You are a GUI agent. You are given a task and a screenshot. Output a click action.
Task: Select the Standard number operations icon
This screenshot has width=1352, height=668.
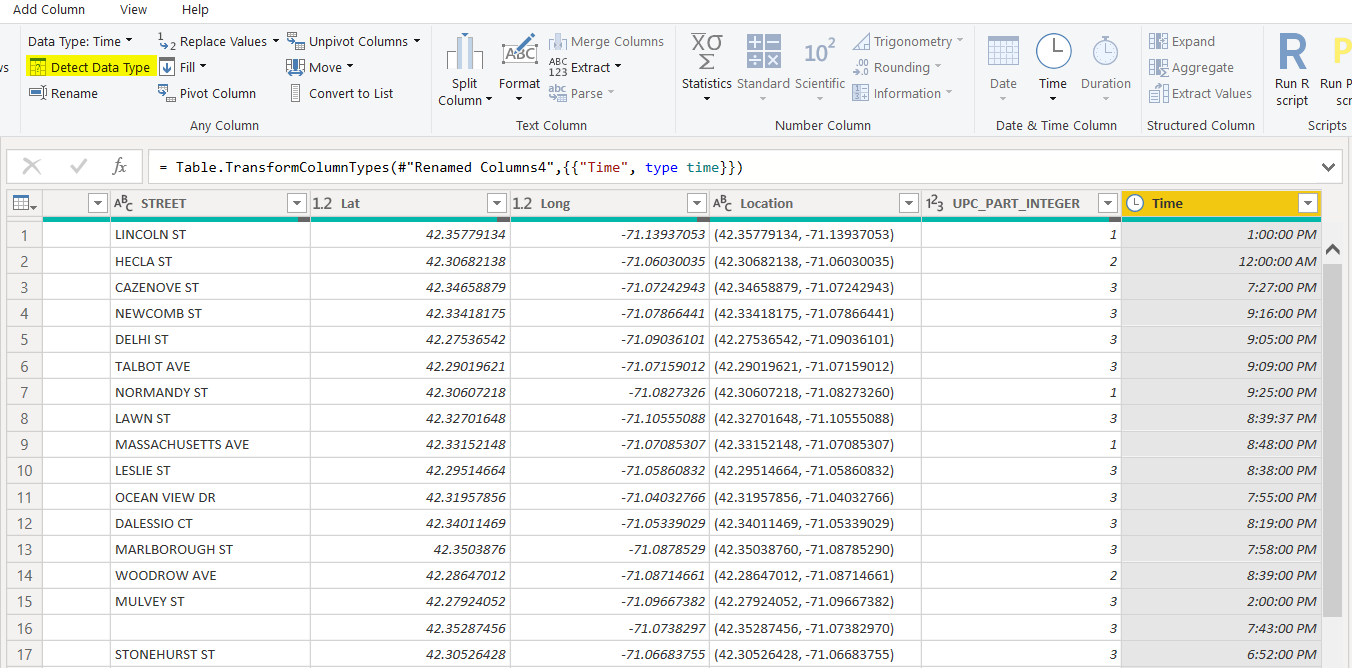763,52
